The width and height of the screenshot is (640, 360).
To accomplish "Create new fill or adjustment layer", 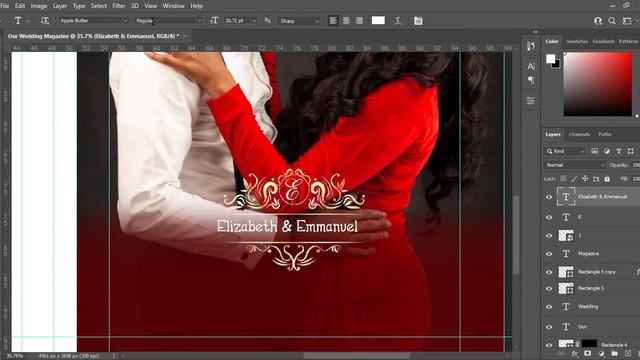I will pos(601,353).
